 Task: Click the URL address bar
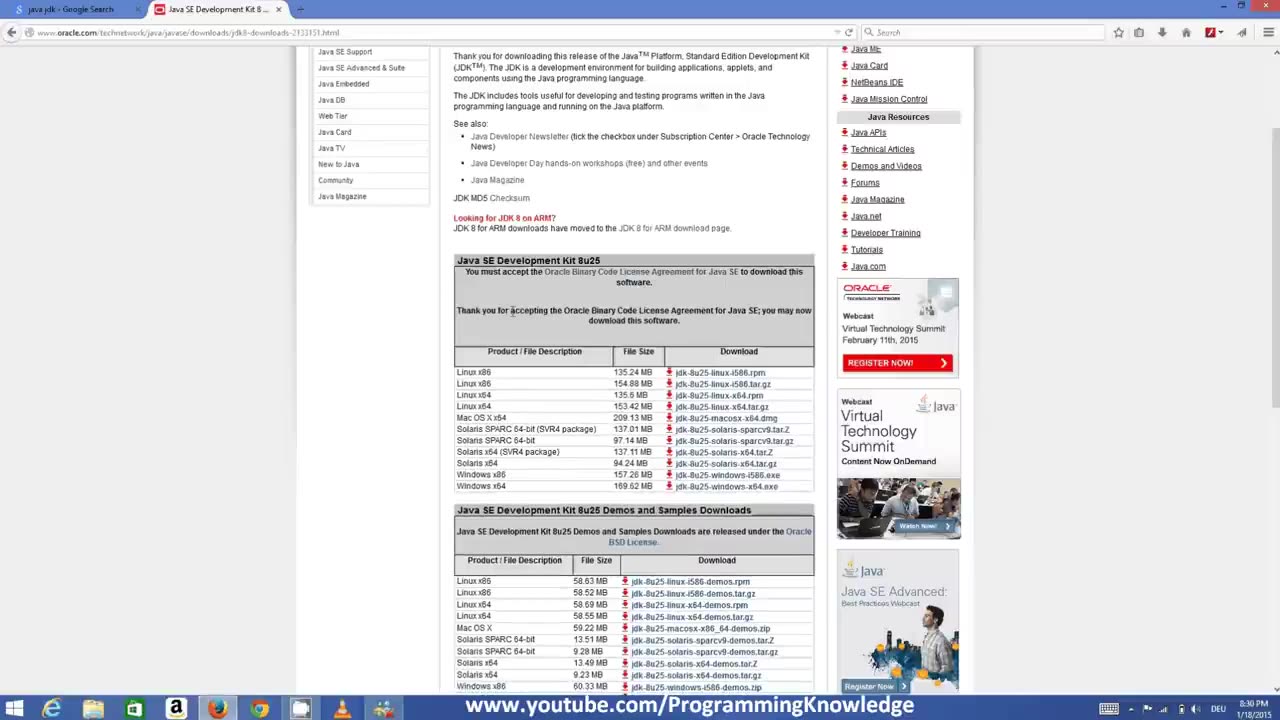[430, 32]
